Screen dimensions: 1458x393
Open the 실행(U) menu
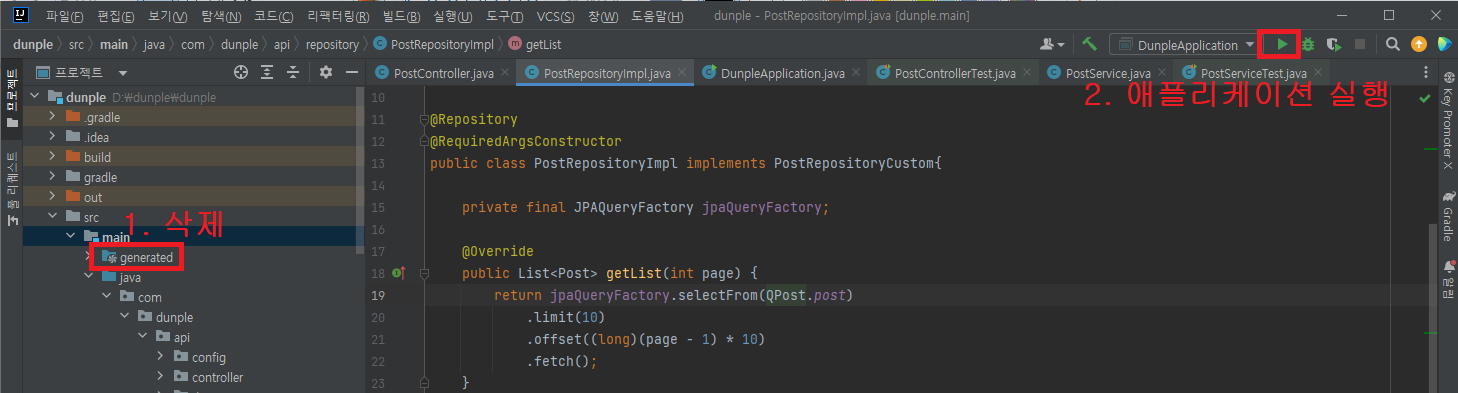(453, 16)
